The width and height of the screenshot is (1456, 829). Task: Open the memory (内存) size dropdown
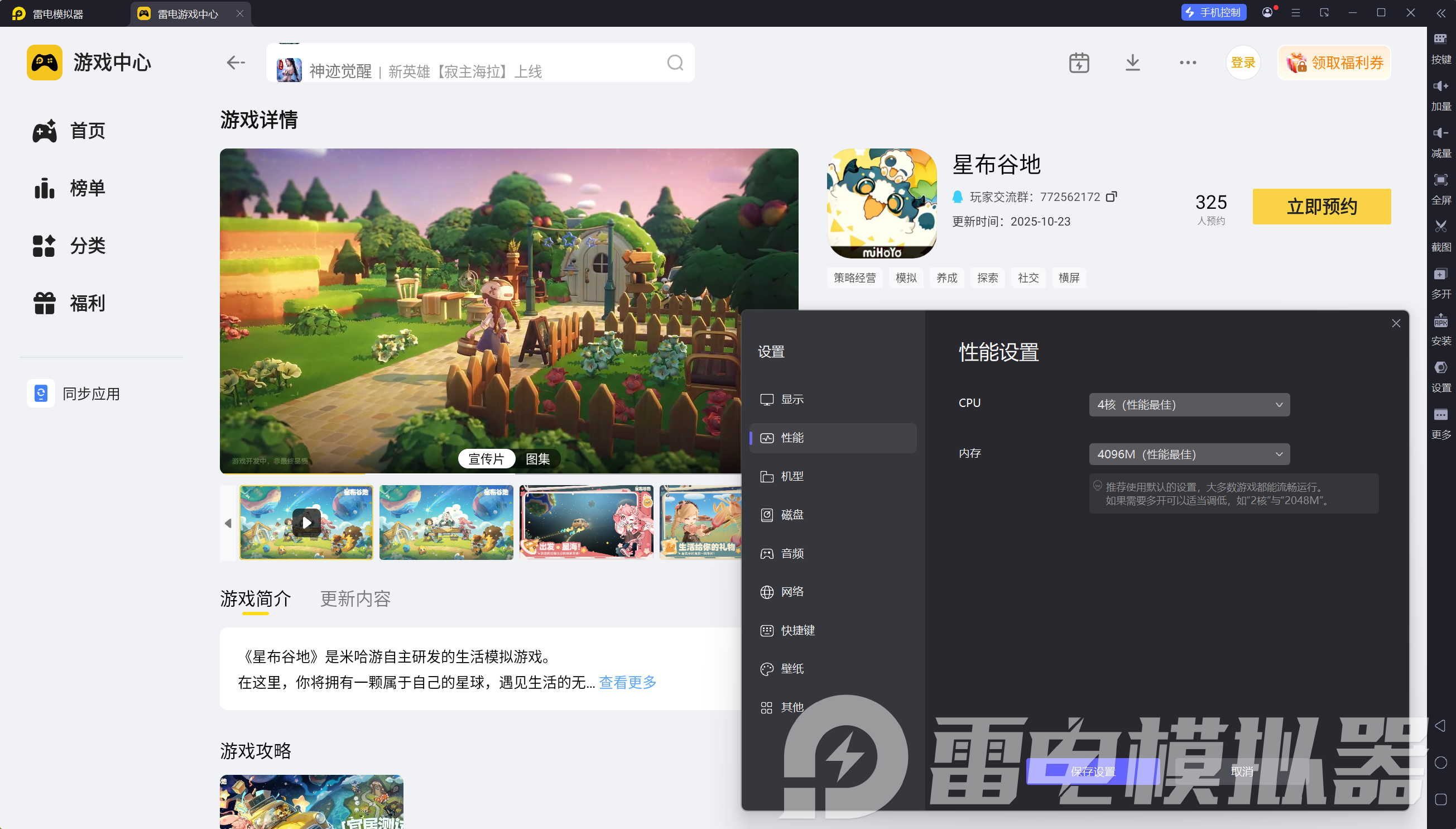click(x=1189, y=454)
